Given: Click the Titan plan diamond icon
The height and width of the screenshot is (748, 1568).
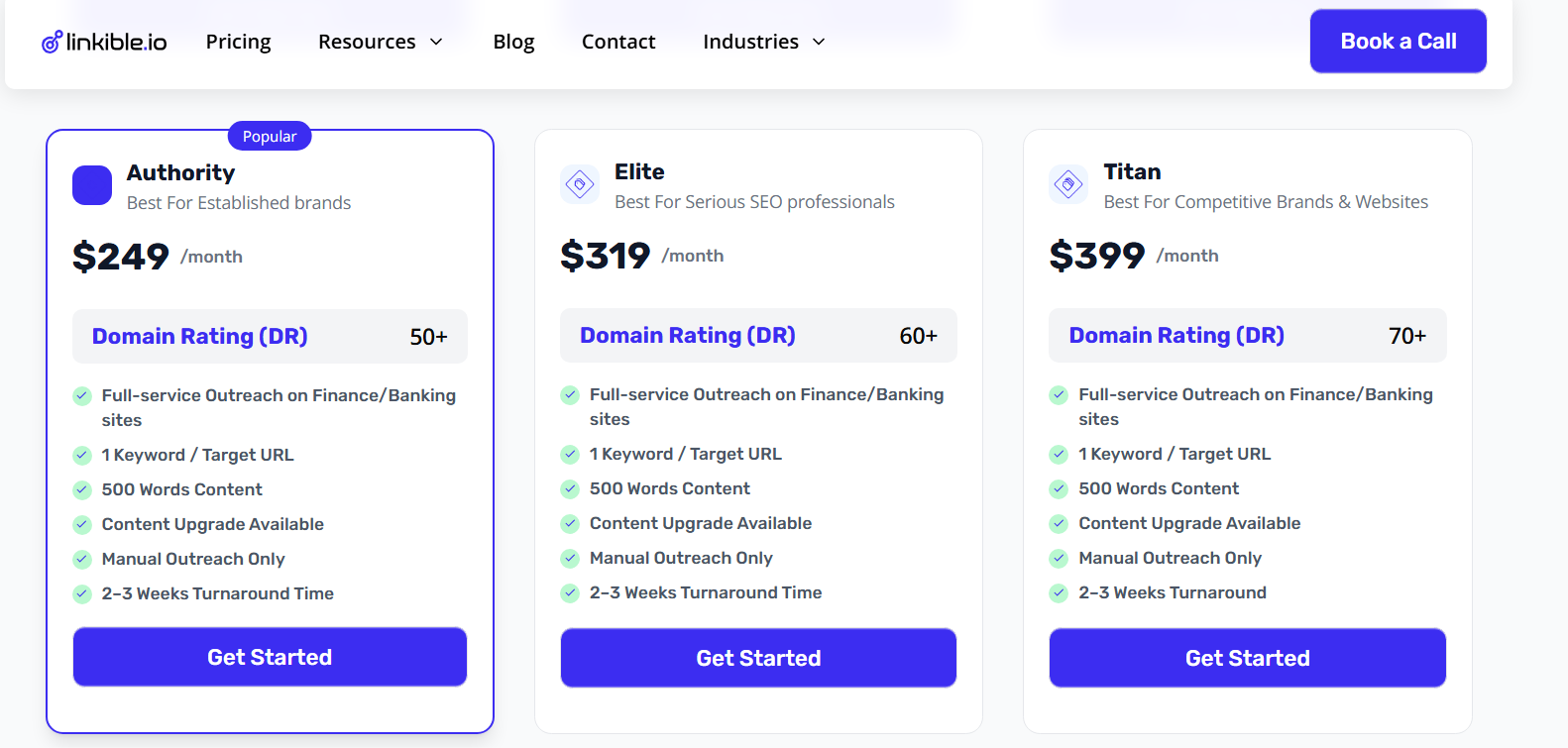Looking at the screenshot, I should point(1068,184).
